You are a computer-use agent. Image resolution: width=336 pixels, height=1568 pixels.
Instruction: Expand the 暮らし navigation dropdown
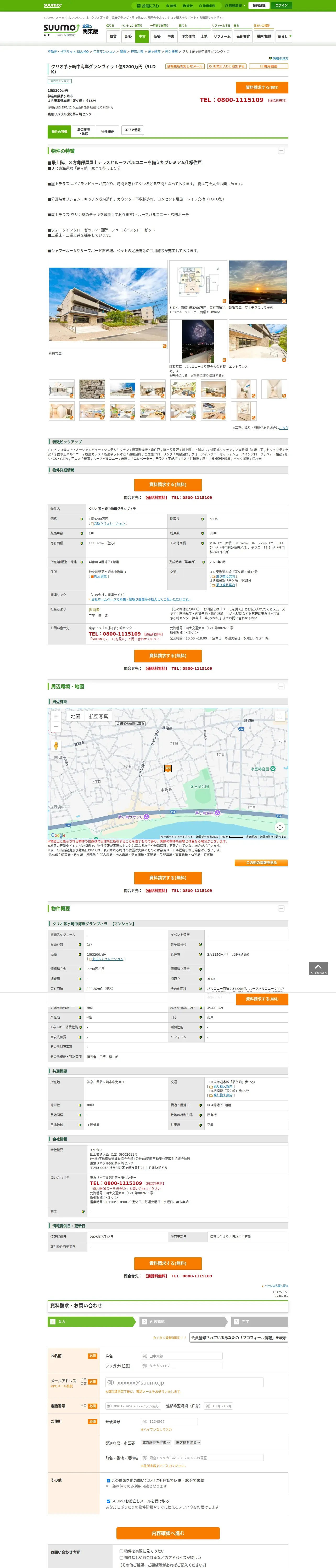coord(284,37)
